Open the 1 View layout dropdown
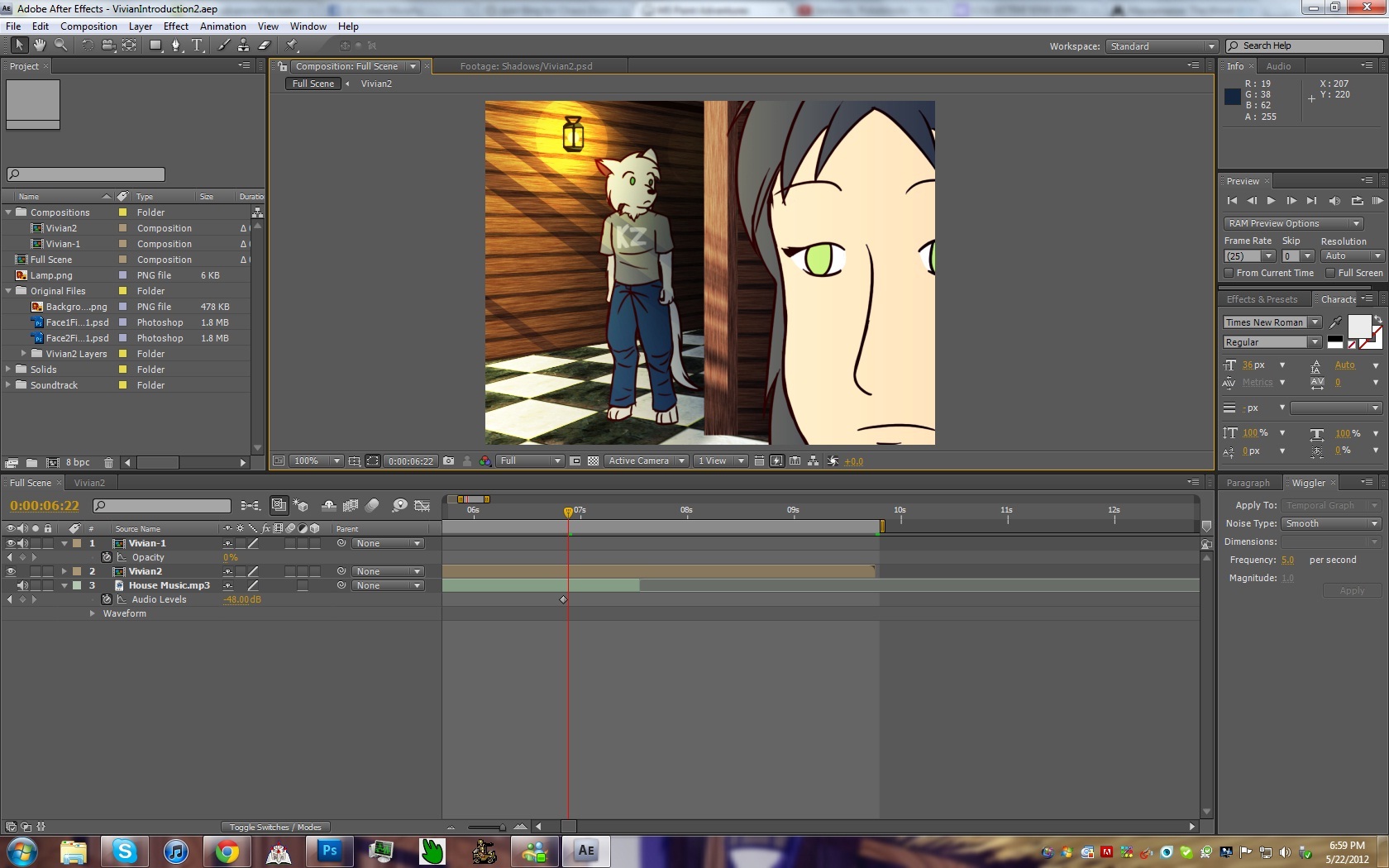1389x868 pixels. coord(720,461)
